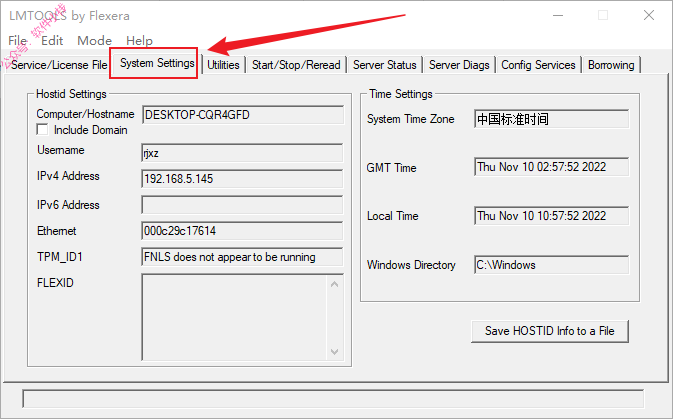
Task: Click Save HOSTID Info to a File
Action: [550, 331]
